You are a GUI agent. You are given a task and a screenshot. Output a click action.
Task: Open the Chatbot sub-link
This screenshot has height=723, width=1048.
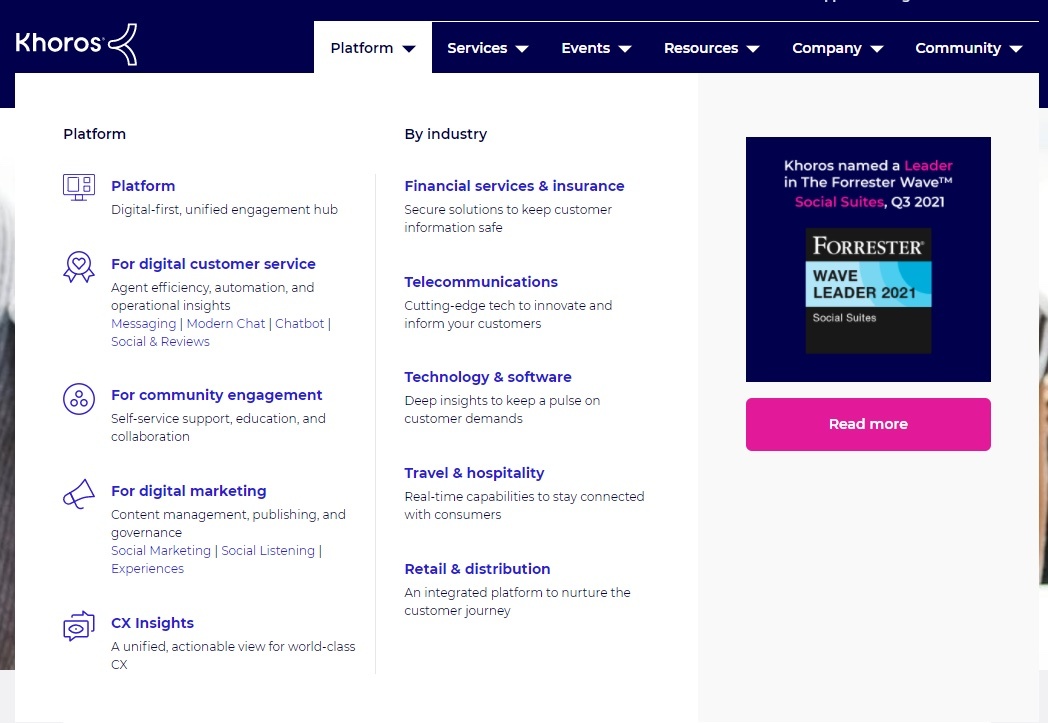point(299,323)
